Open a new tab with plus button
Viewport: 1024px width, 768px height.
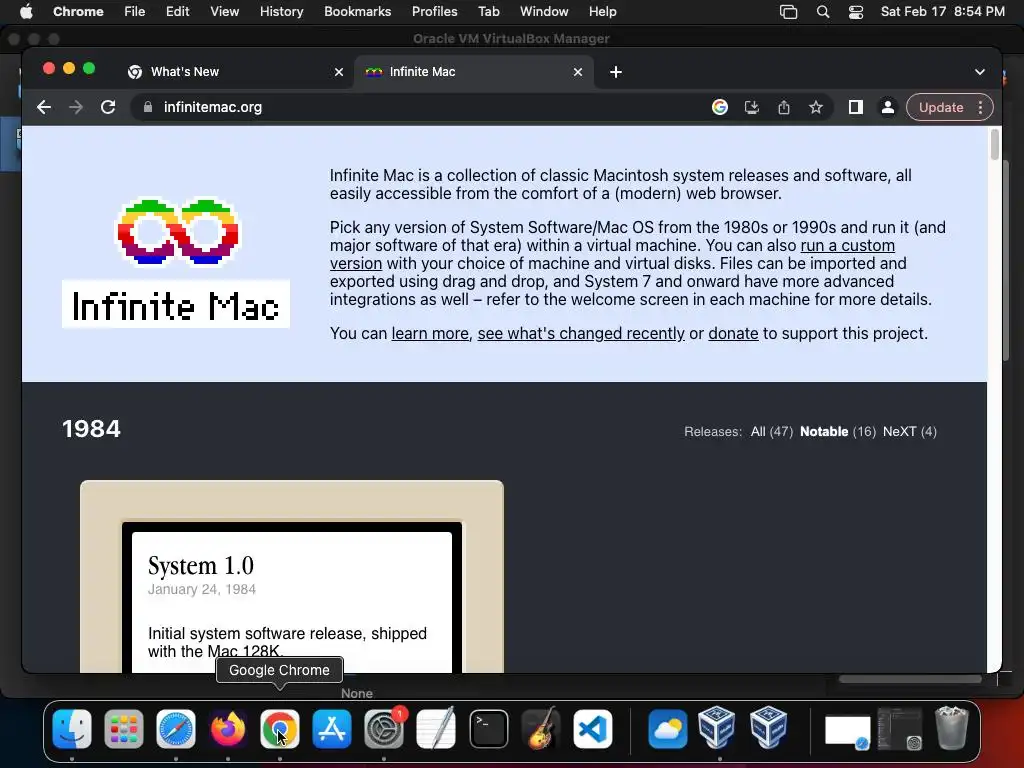[x=616, y=72]
